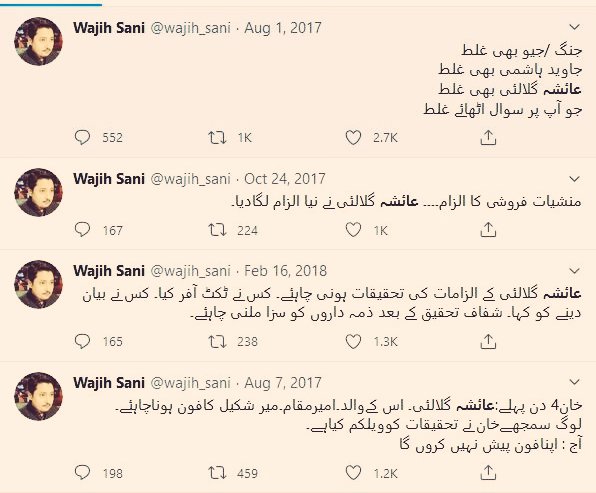Retweet the tweet with 459 retweets
Viewport: 596px width, 493px height.
[217, 473]
